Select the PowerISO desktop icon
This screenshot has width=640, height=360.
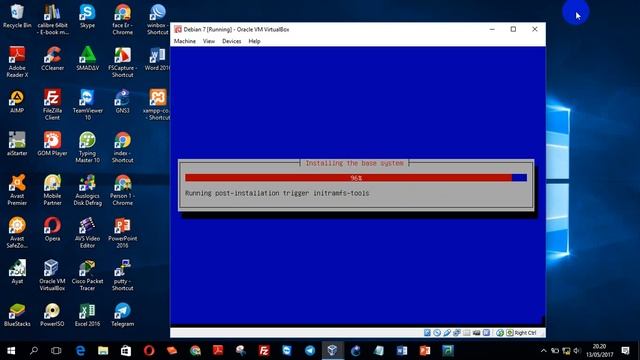tap(52, 314)
